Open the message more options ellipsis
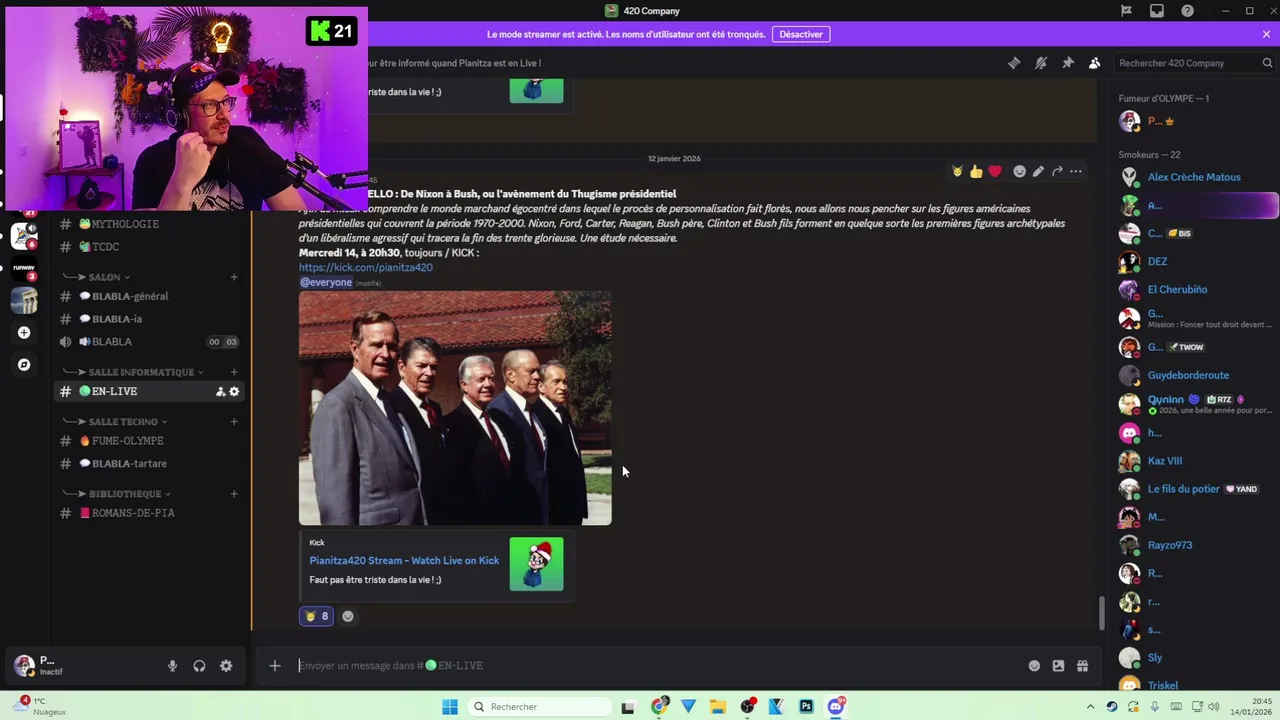 pos(1076,172)
